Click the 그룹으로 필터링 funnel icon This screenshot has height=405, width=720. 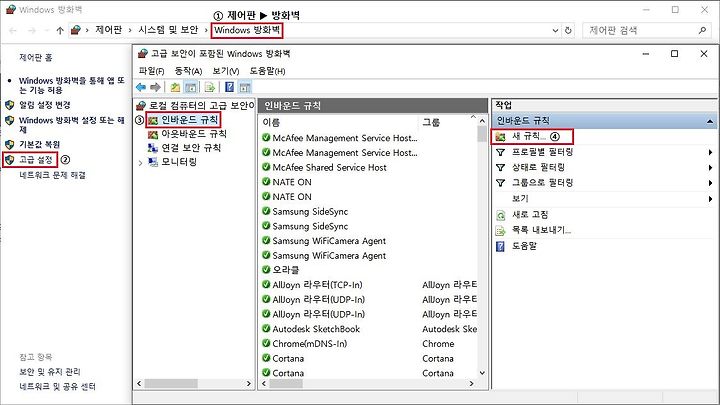coord(501,183)
